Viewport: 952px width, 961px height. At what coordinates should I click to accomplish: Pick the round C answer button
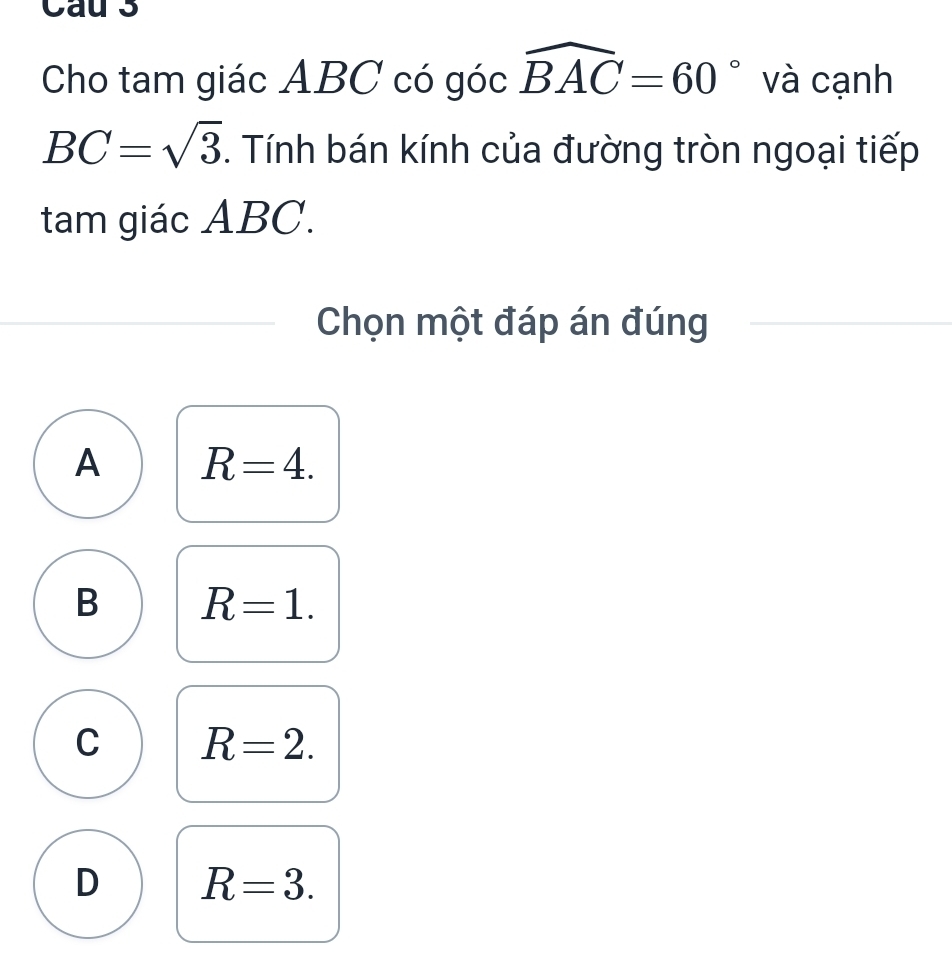88,743
